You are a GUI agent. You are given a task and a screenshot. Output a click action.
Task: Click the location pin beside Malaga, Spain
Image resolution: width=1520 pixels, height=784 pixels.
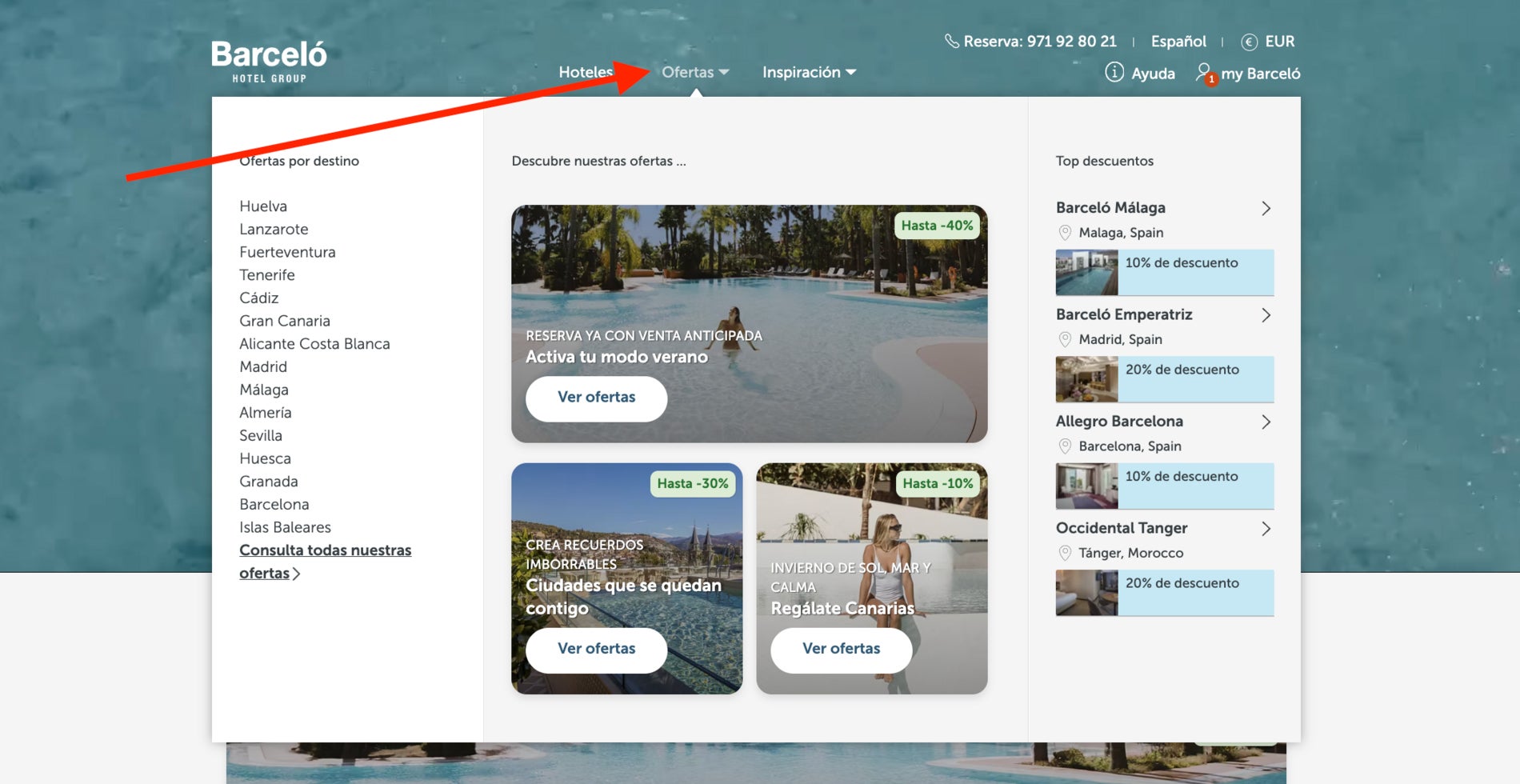pyautogui.click(x=1066, y=232)
